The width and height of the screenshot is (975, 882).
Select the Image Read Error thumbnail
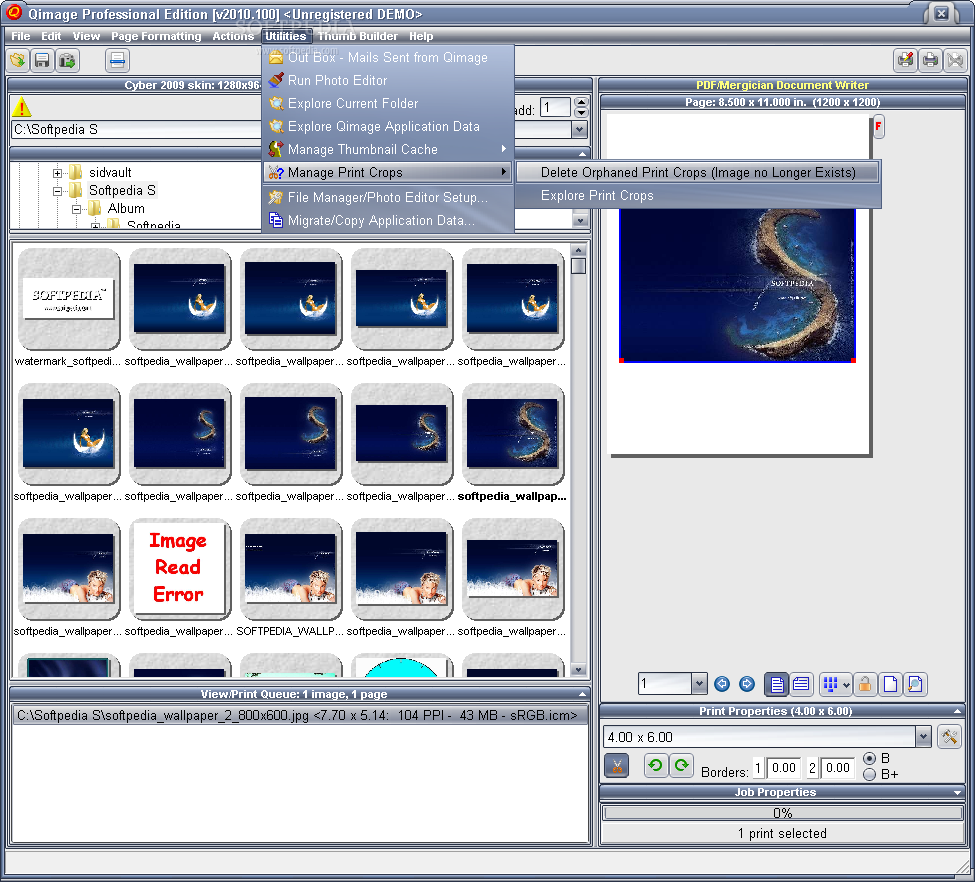pyautogui.click(x=179, y=570)
